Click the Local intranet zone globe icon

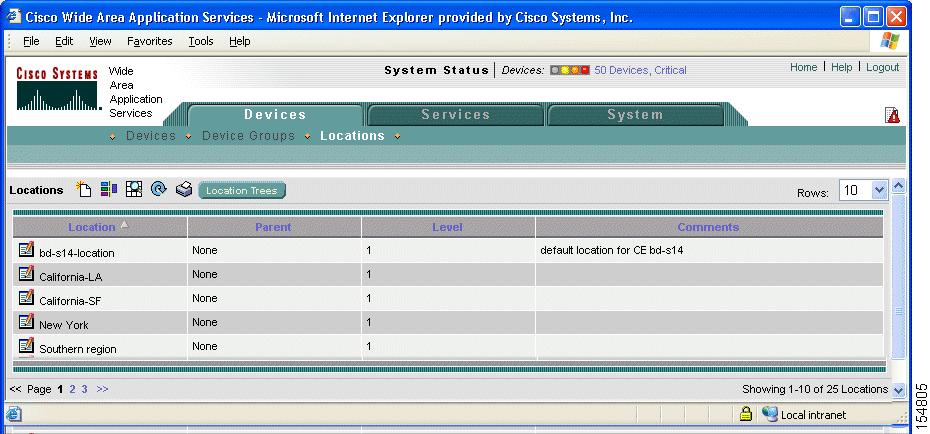point(770,414)
